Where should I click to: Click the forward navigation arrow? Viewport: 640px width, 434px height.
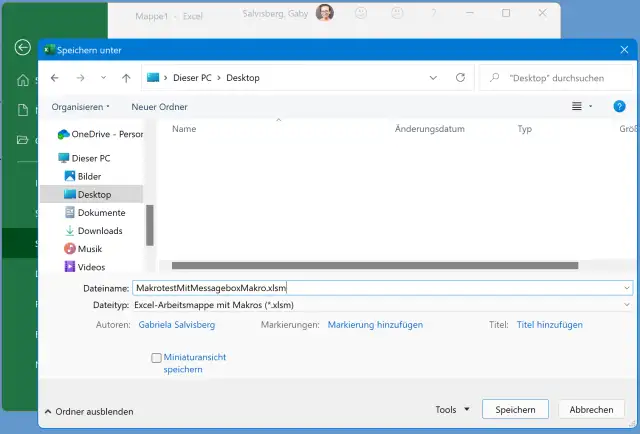coord(80,77)
